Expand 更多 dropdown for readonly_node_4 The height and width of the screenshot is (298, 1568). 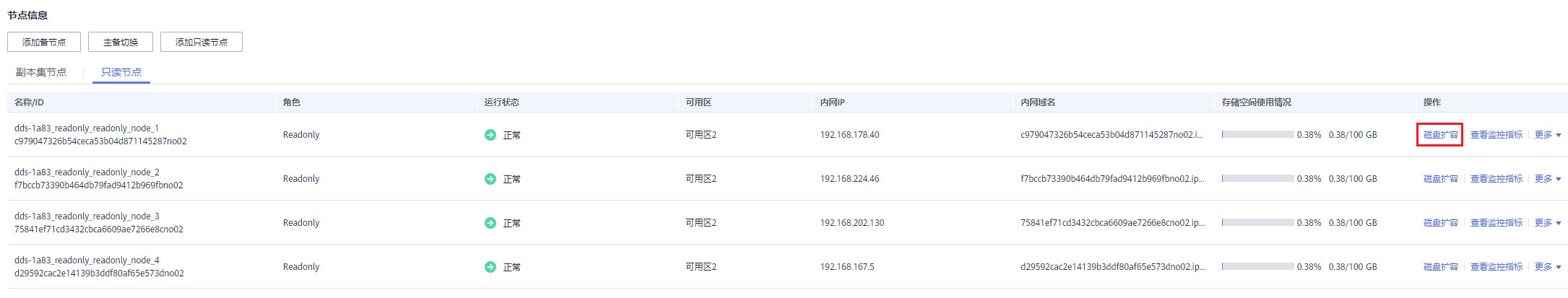click(x=1547, y=267)
